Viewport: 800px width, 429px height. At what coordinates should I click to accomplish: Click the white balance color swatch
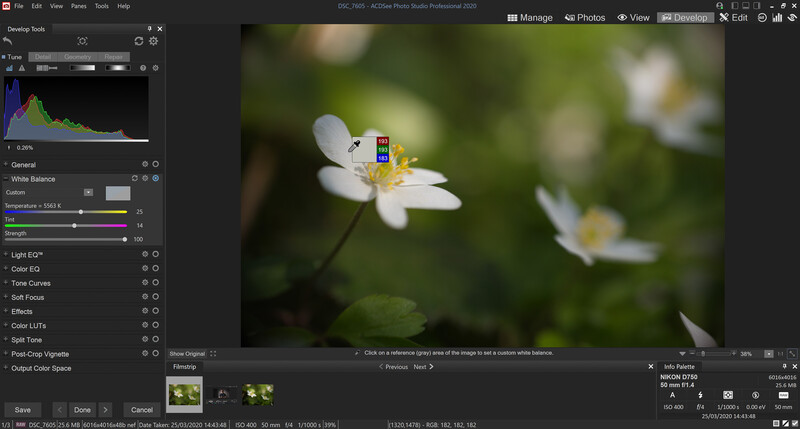pyautogui.click(x=118, y=193)
